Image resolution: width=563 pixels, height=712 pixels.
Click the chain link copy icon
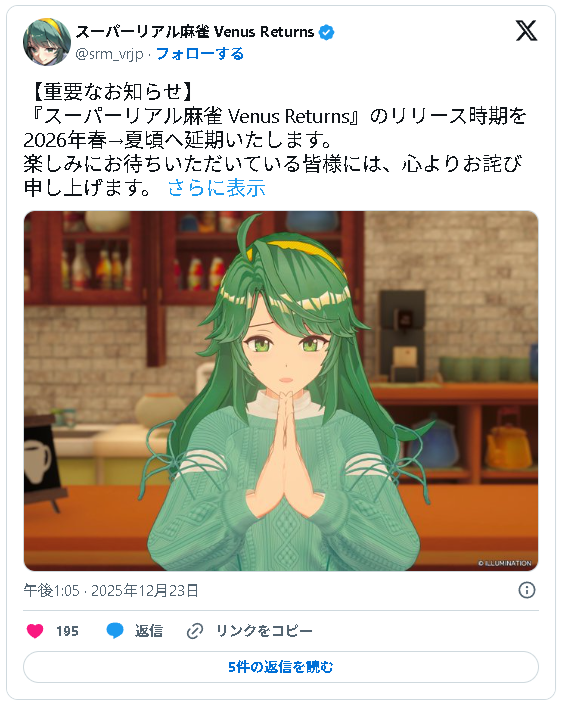pos(195,631)
